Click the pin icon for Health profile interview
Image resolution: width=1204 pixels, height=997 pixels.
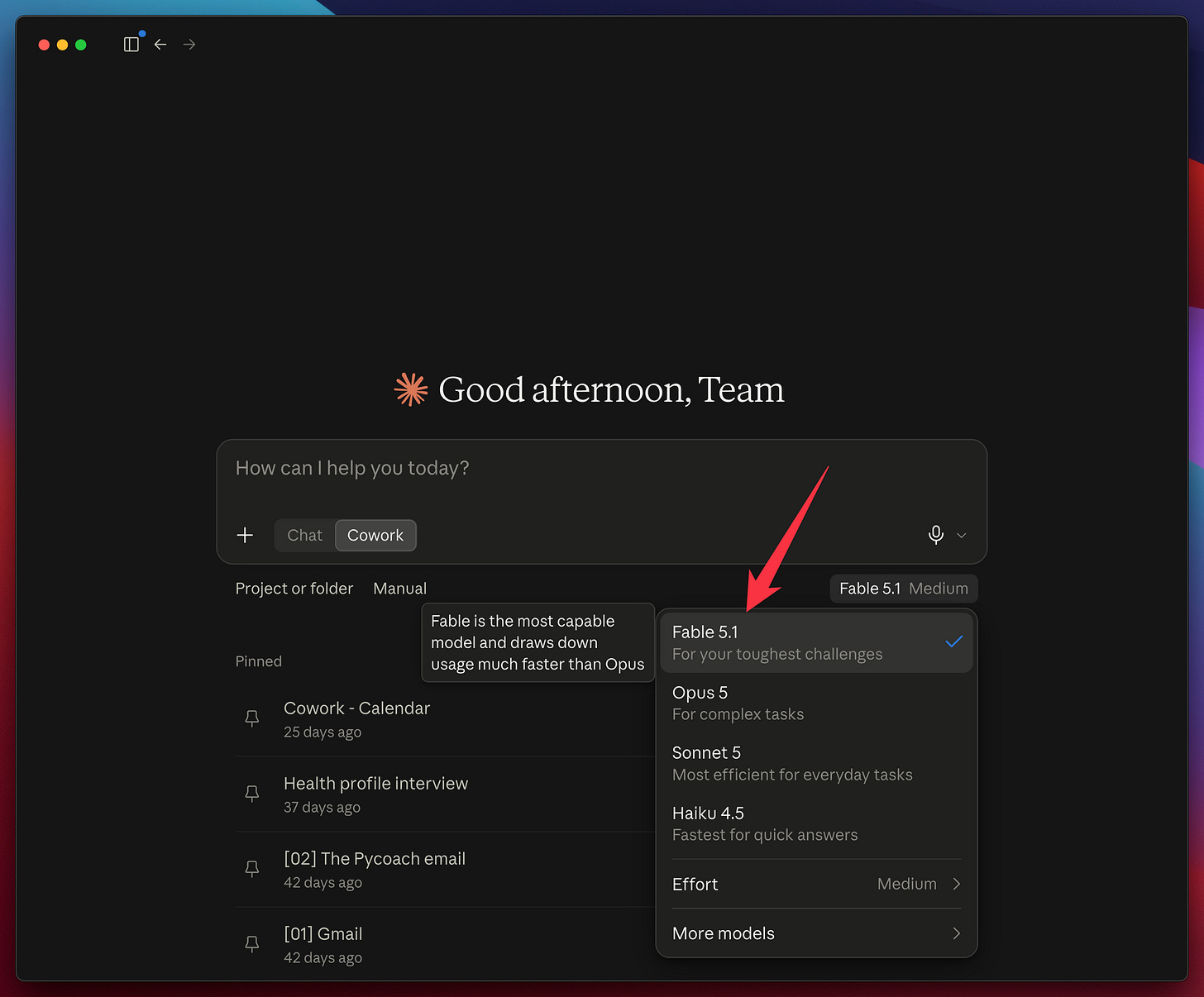pos(252,794)
